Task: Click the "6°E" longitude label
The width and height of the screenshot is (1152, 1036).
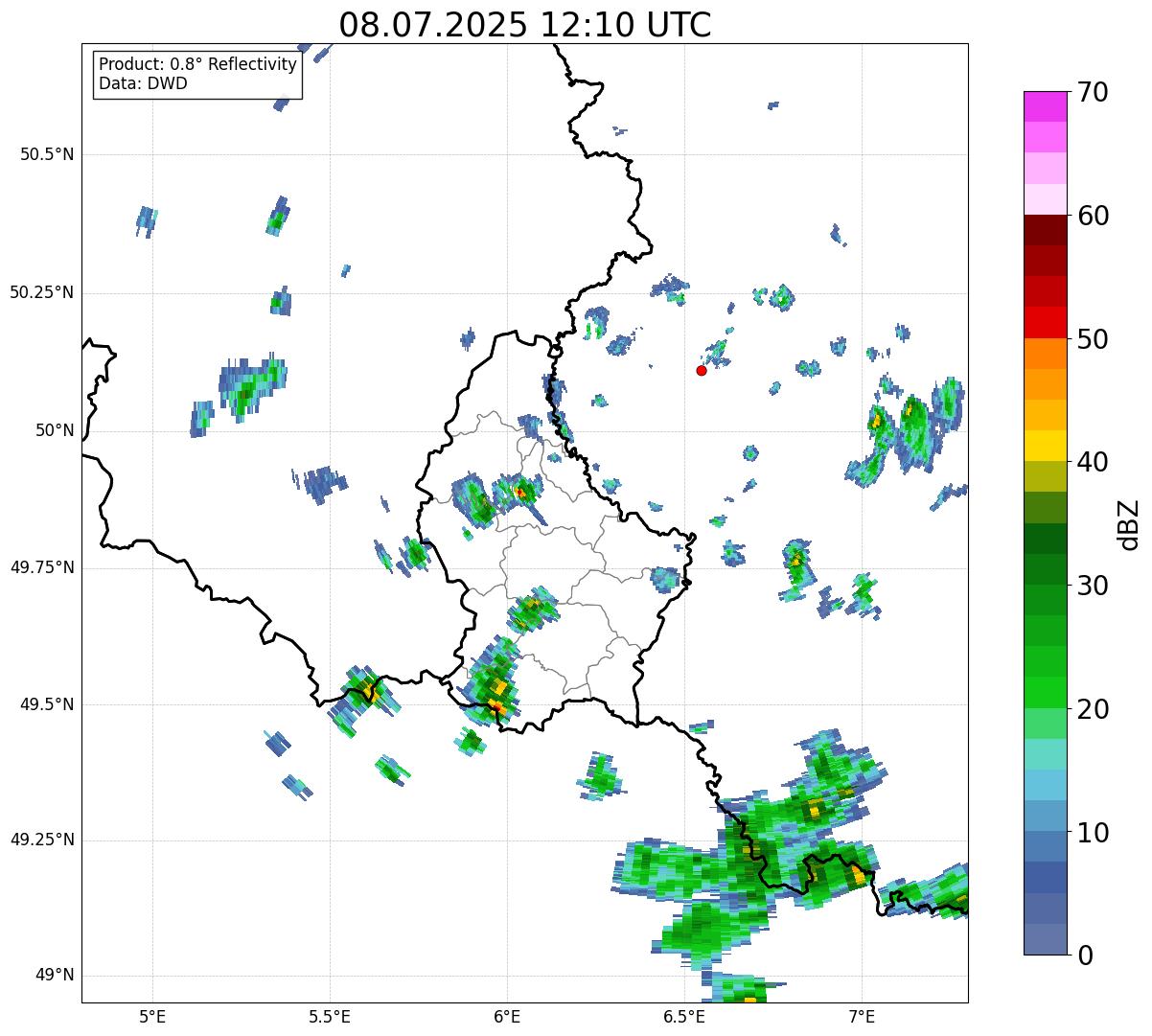Action: tap(507, 1017)
